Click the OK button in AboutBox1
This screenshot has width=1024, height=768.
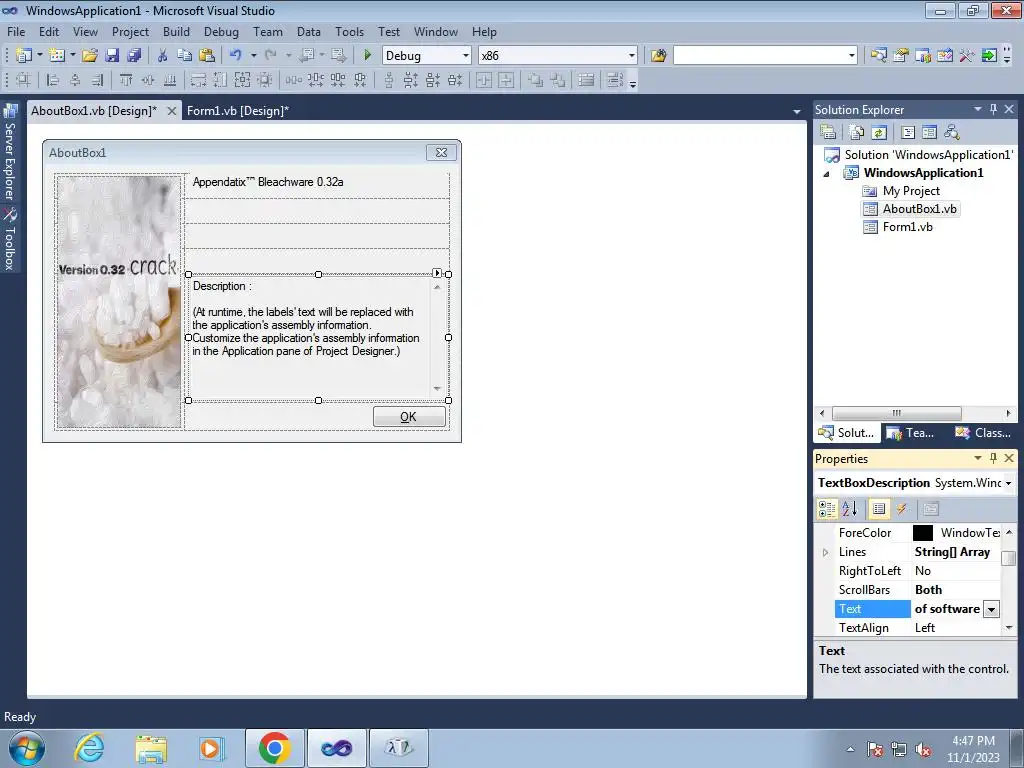point(409,417)
